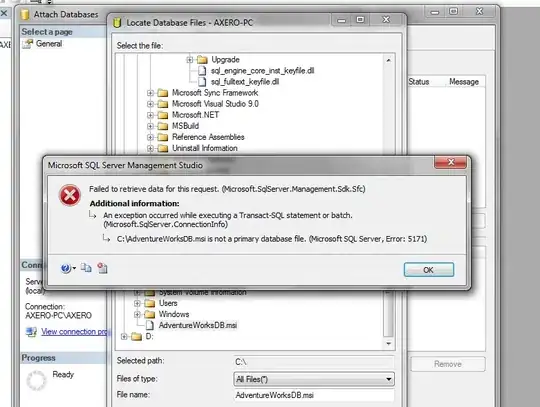Select the Windows folder icon
Image resolution: width=540 pixels, height=407 pixels.
(149, 314)
